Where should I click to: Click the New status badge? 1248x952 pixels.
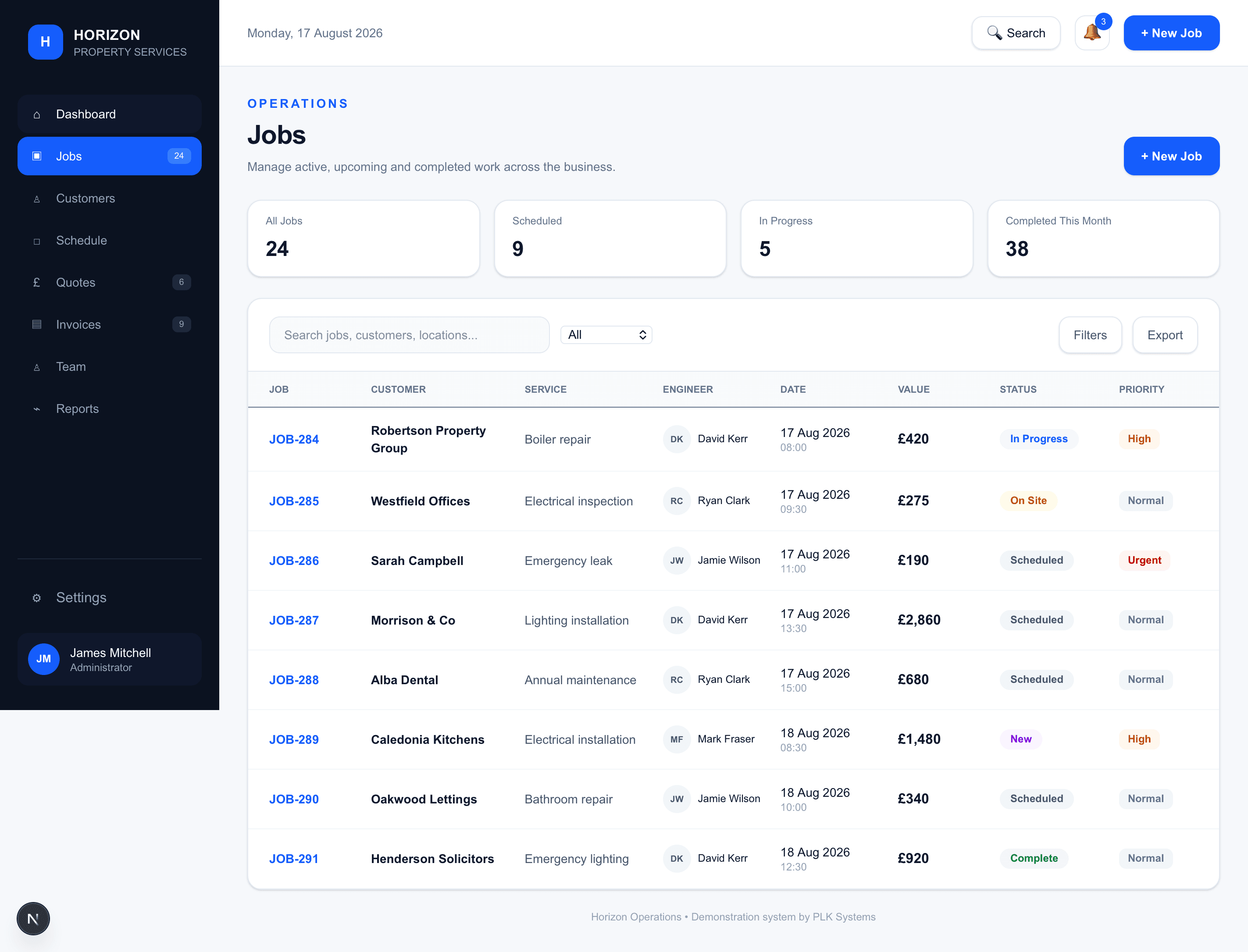[1020, 739]
